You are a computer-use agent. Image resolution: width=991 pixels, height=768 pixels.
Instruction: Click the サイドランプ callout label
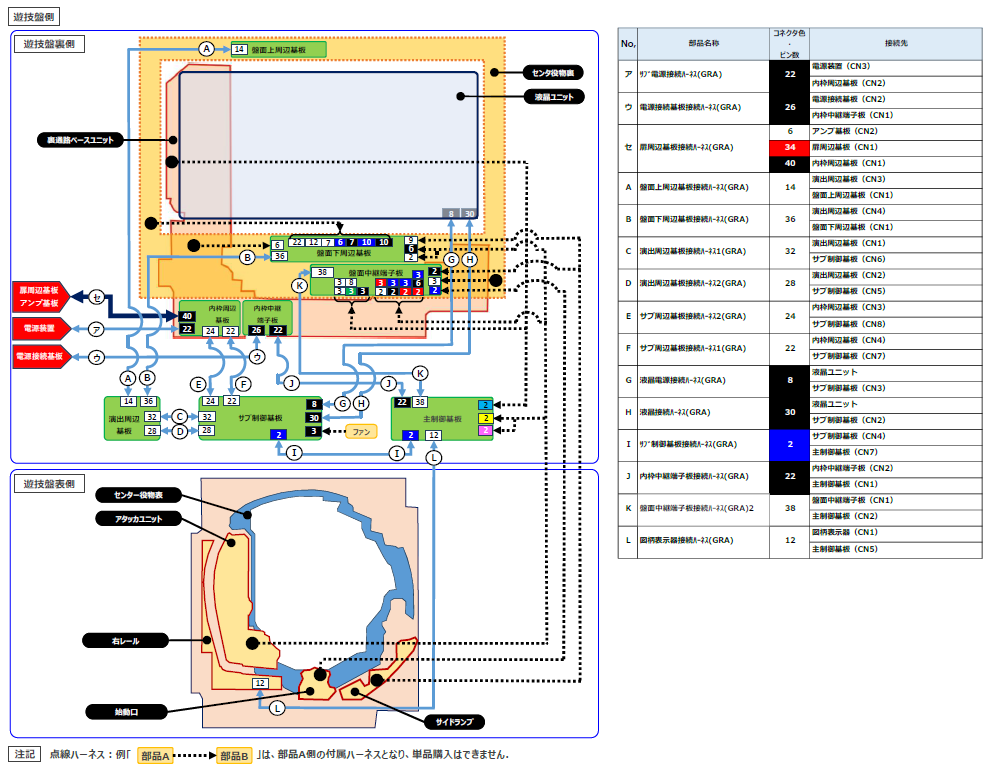pyautogui.click(x=454, y=722)
